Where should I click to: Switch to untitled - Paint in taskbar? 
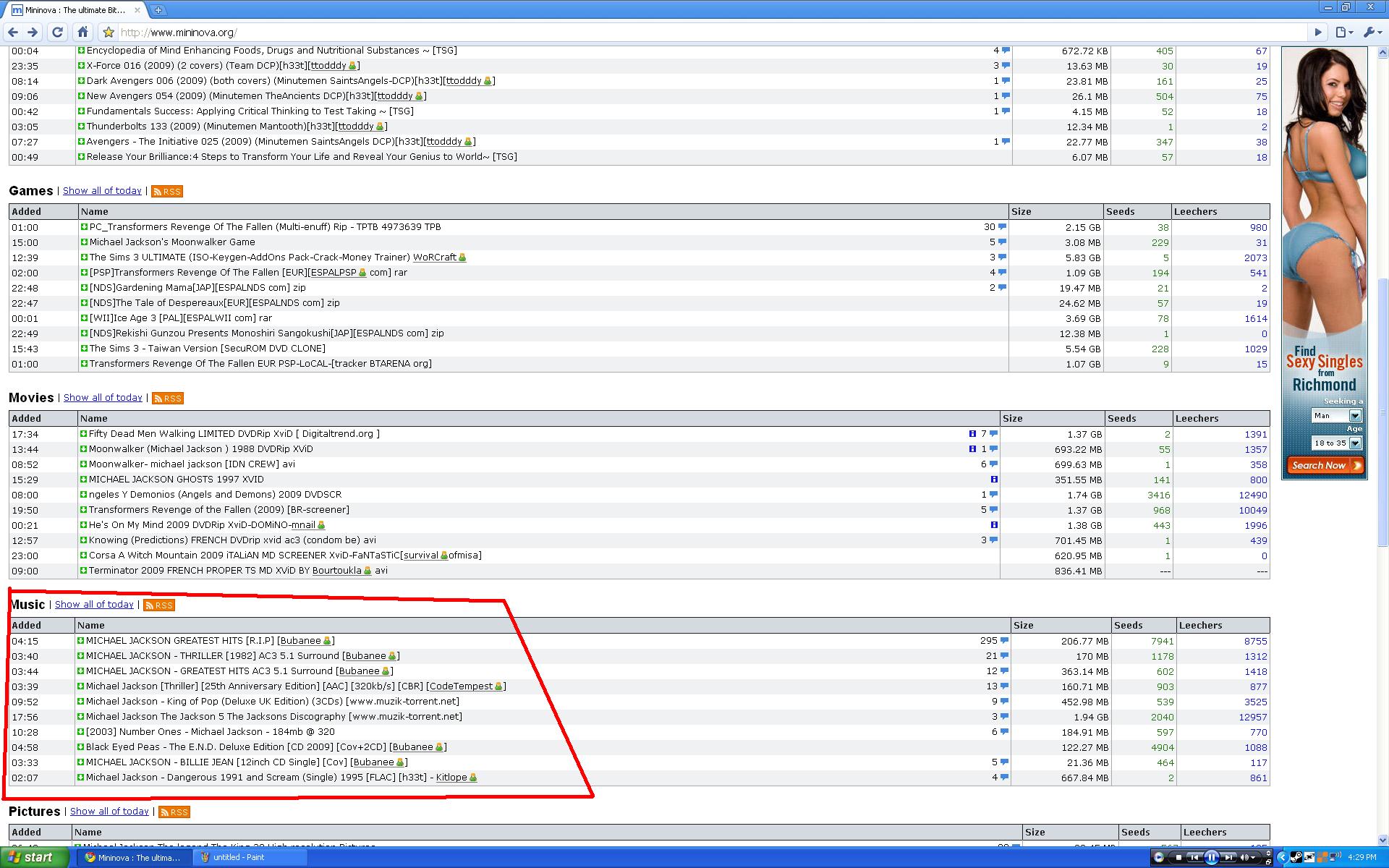pyautogui.click(x=239, y=858)
